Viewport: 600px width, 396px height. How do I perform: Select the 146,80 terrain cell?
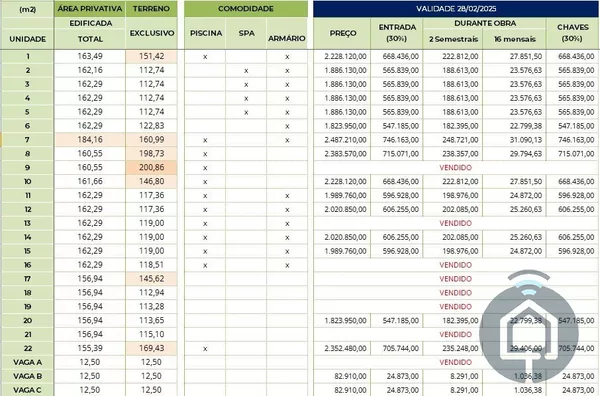[x=152, y=181]
